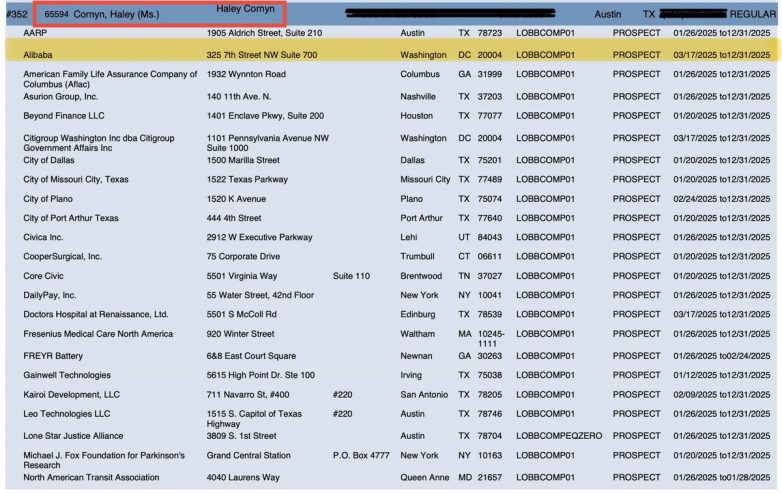Image resolution: width=782 pixels, height=493 pixels.
Task: Select the Alibaba client name
Action: (x=37, y=55)
